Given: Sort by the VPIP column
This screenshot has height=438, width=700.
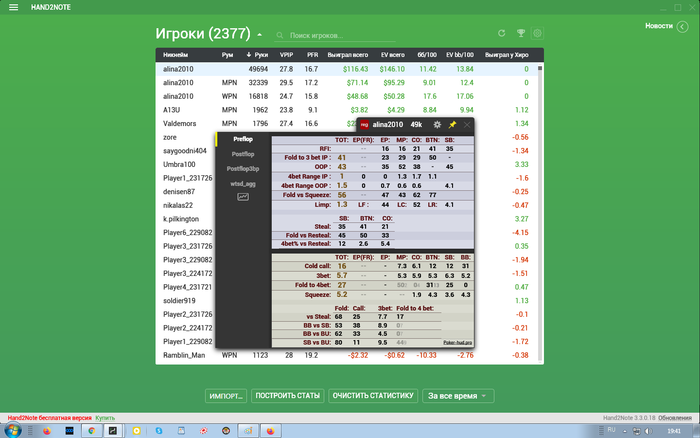Looking at the screenshot, I should point(286,55).
